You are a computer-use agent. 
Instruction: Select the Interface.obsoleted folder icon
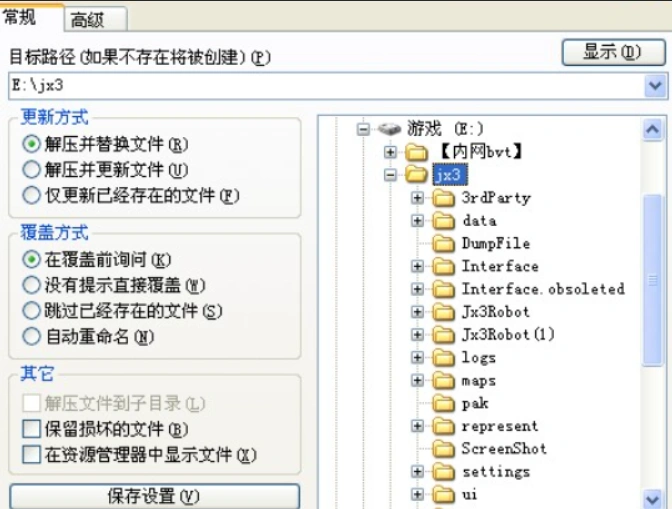[x=444, y=290]
